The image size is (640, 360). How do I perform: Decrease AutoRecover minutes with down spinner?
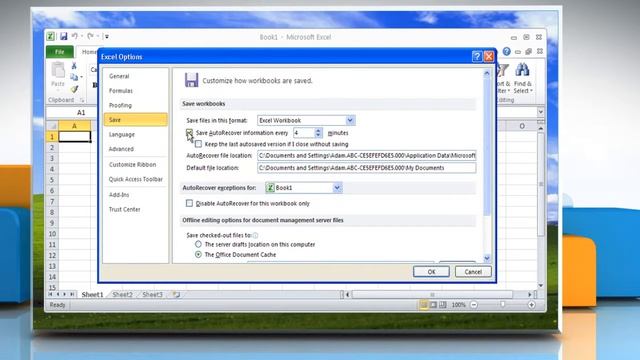click(x=318, y=135)
